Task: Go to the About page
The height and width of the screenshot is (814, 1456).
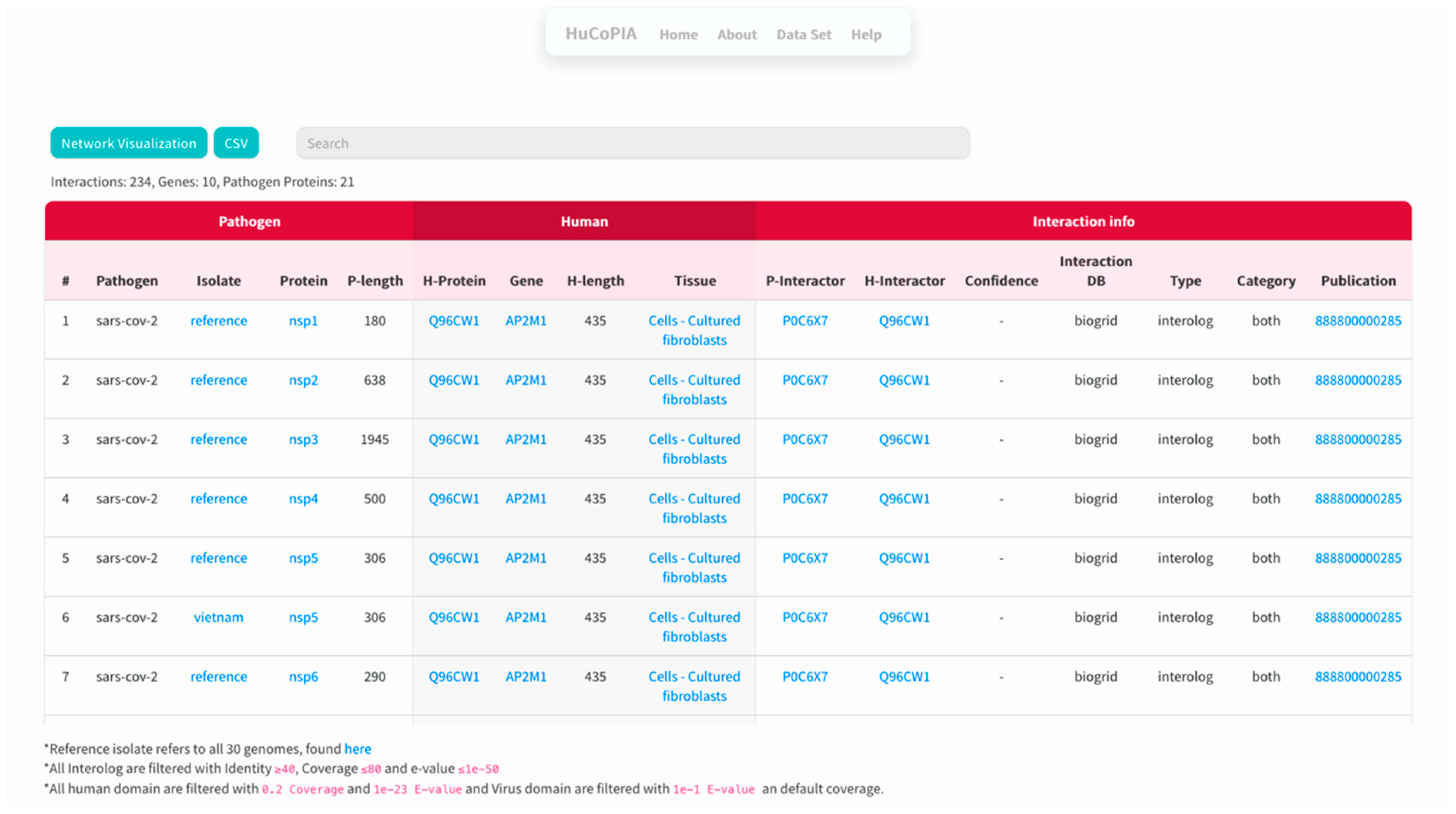Action: (x=736, y=35)
